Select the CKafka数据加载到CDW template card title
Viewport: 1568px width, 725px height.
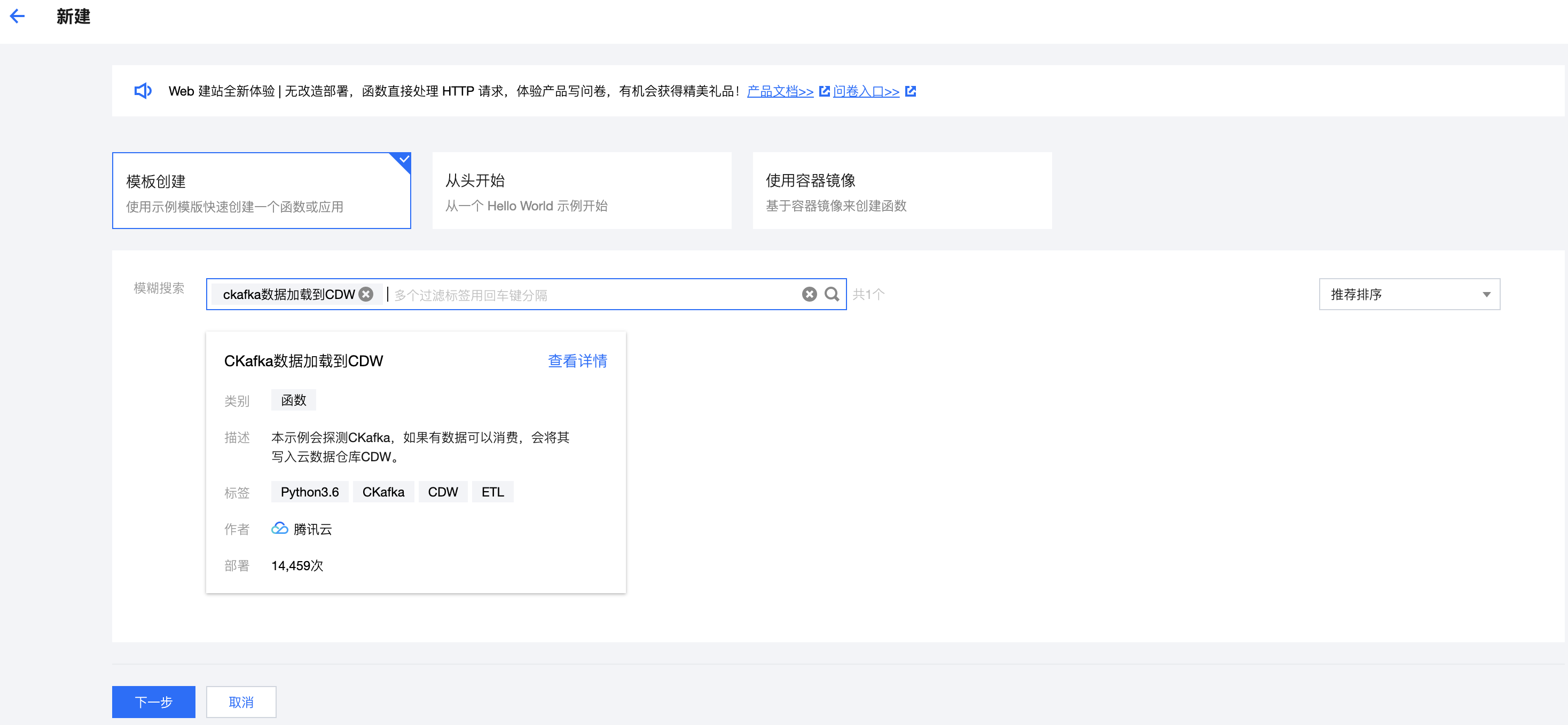click(x=303, y=361)
